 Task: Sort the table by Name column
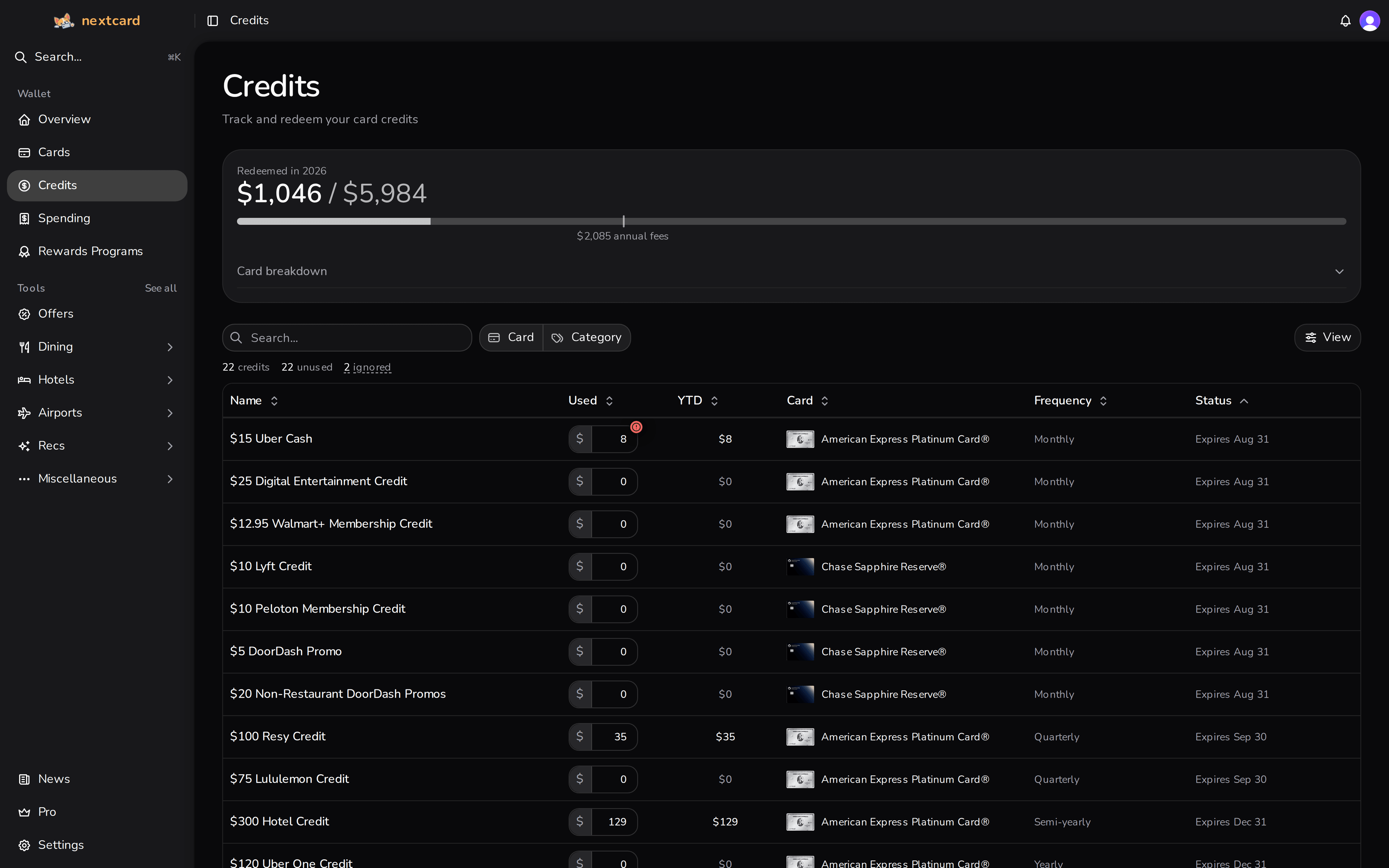click(x=254, y=401)
